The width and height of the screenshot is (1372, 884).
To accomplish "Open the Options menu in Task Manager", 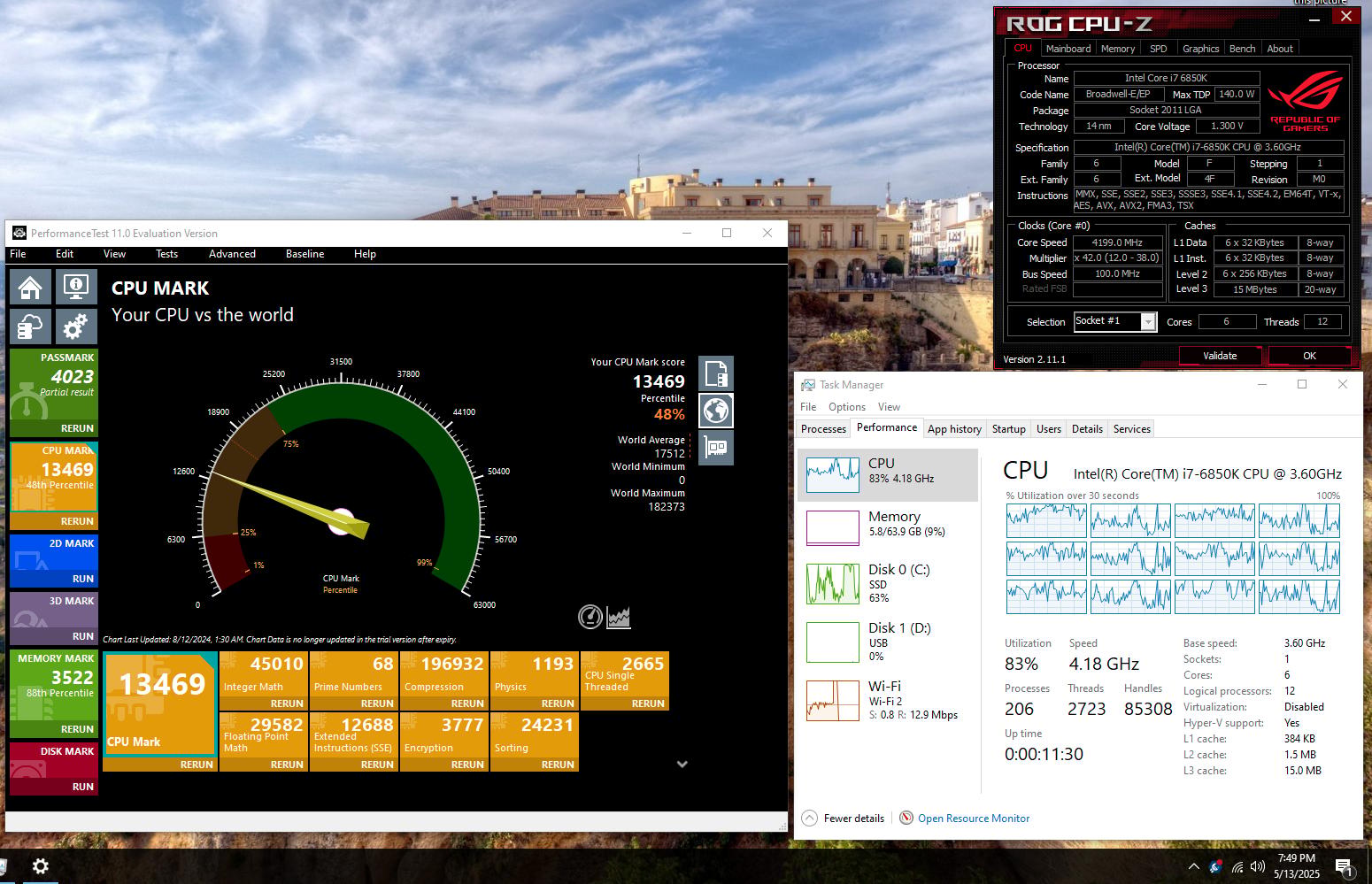I will point(846,407).
